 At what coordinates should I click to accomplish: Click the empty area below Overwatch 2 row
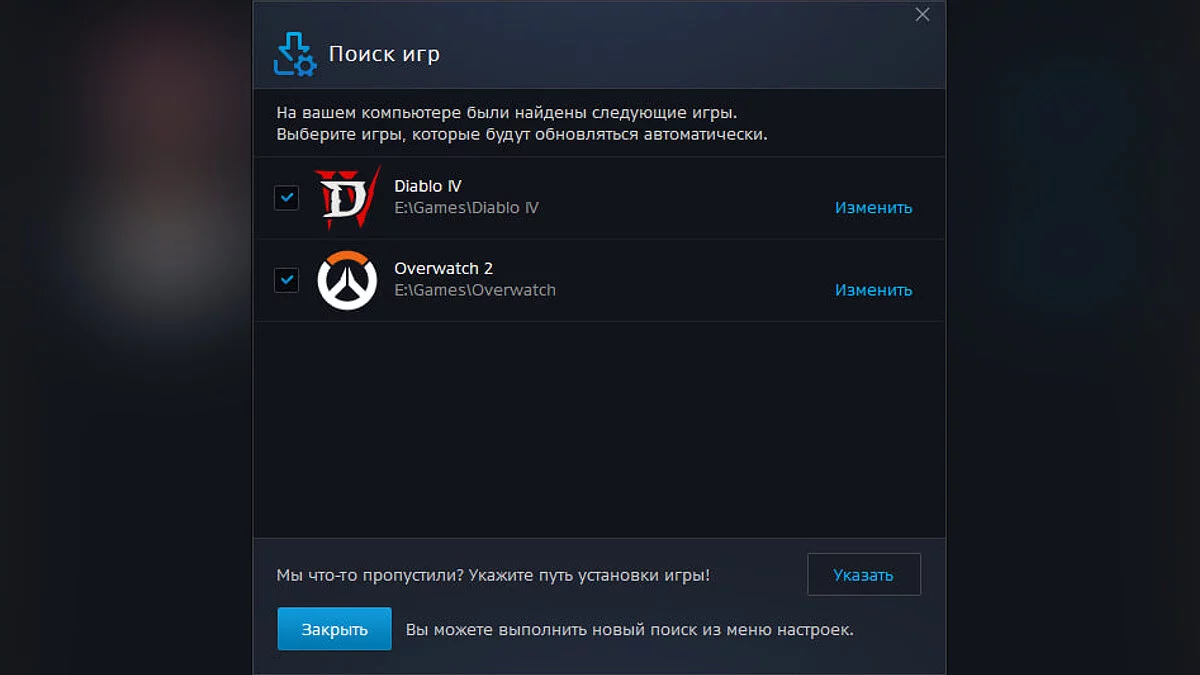598,430
